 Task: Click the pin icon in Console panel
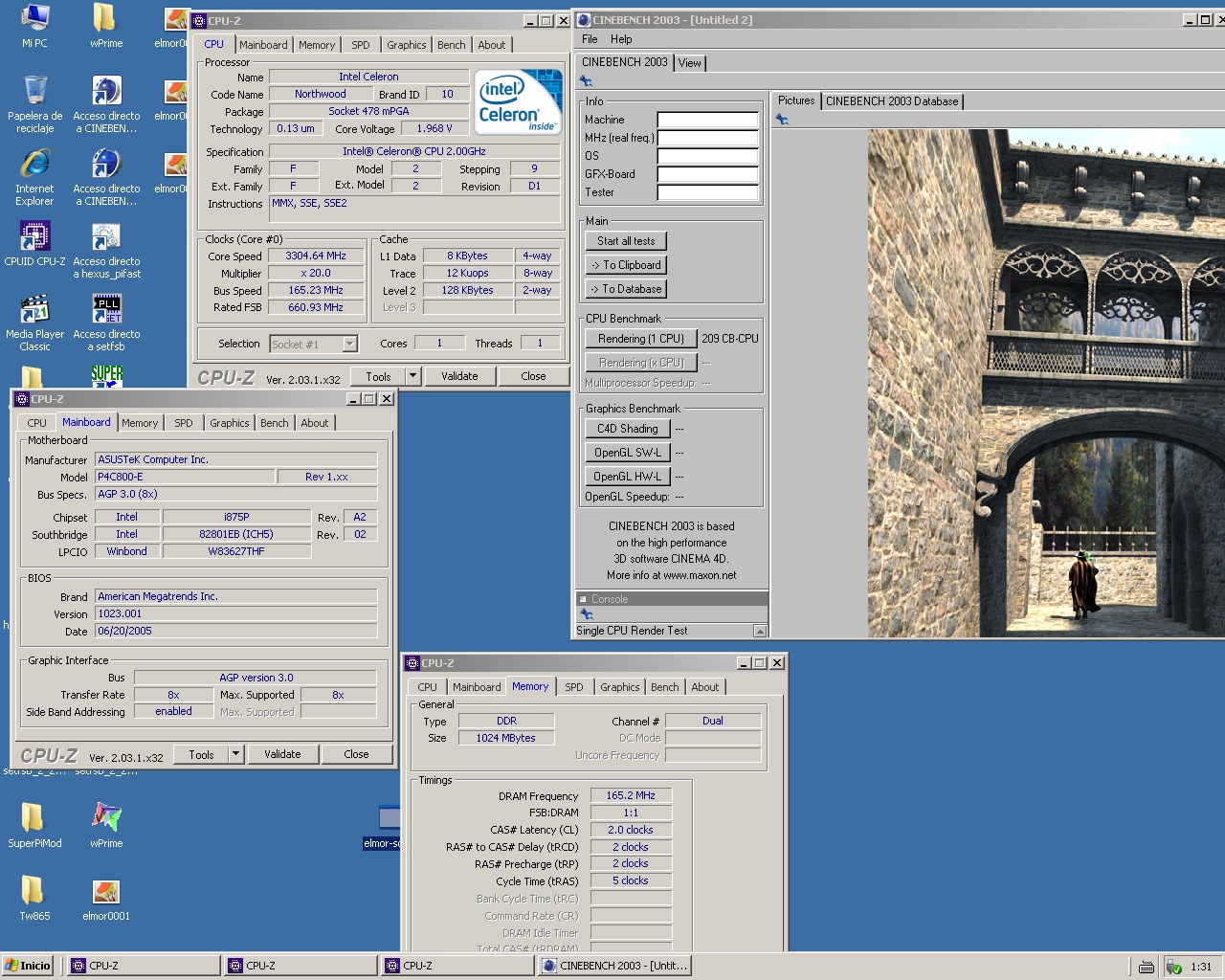click(587, 614)
